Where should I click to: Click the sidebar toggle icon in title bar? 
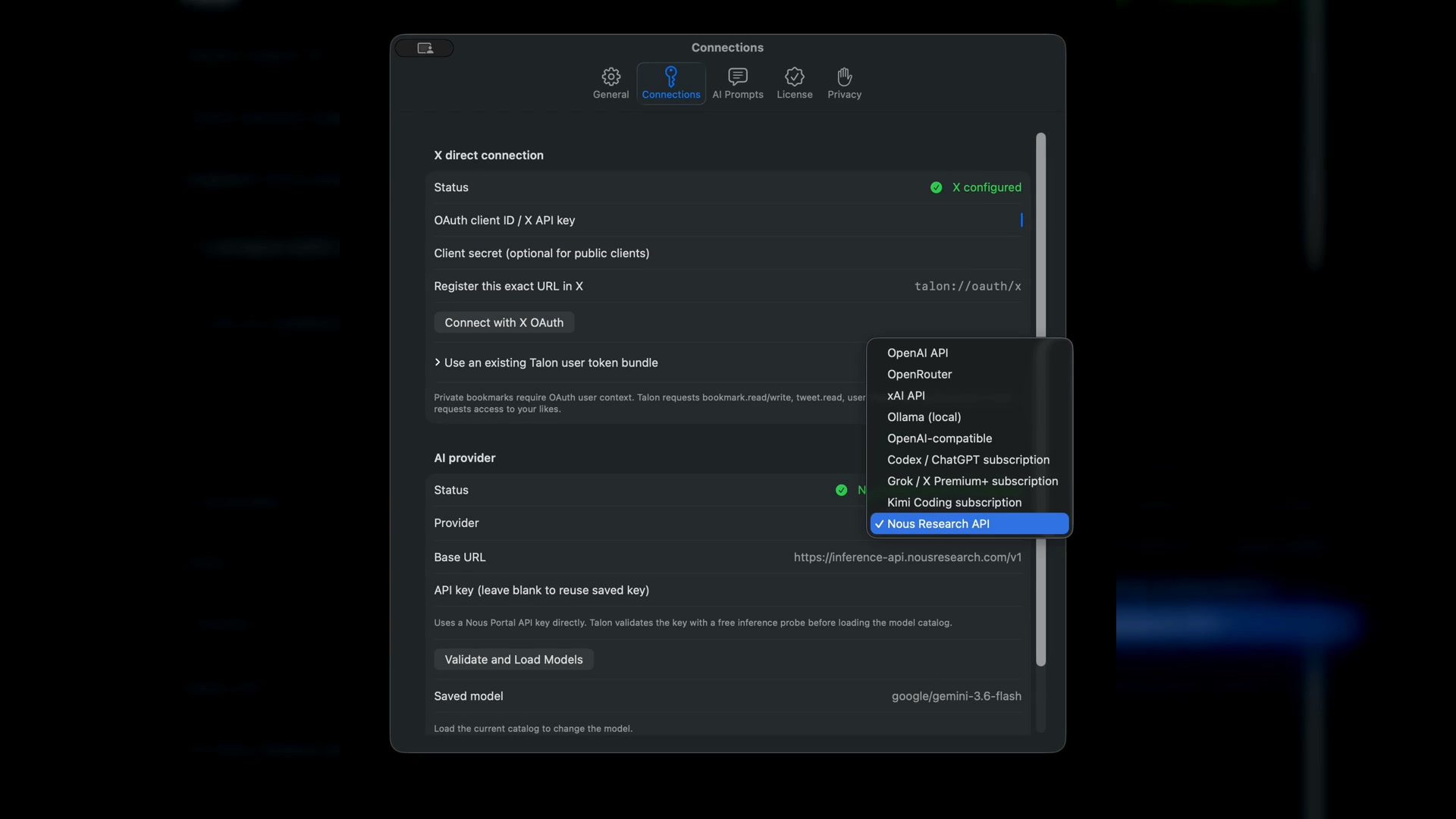point(425,48)
